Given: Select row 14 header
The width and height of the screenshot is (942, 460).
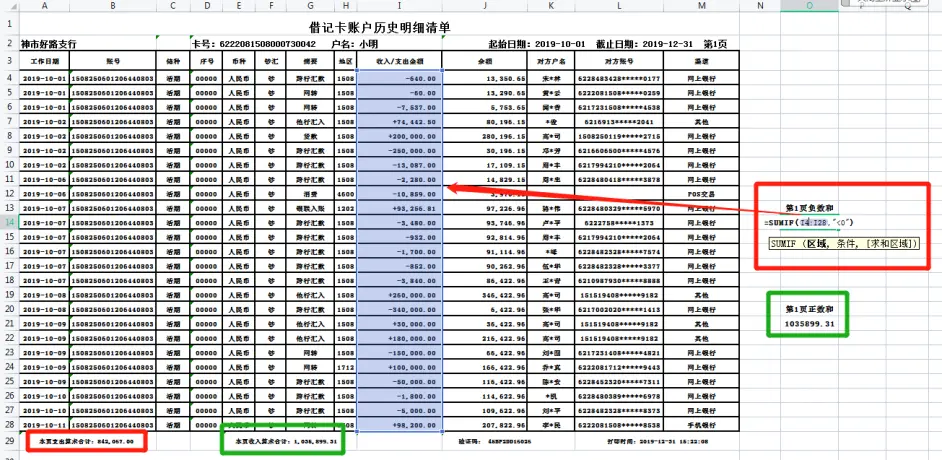Looking at the screenshot, I should (10, 222).
